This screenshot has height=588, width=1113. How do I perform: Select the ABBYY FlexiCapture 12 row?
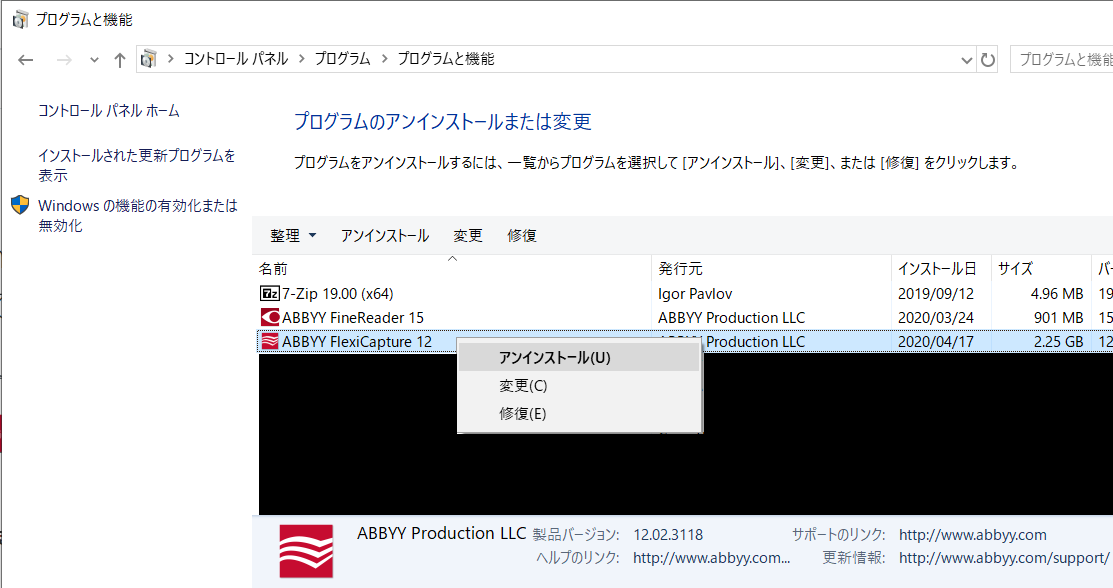pos(684,342)
